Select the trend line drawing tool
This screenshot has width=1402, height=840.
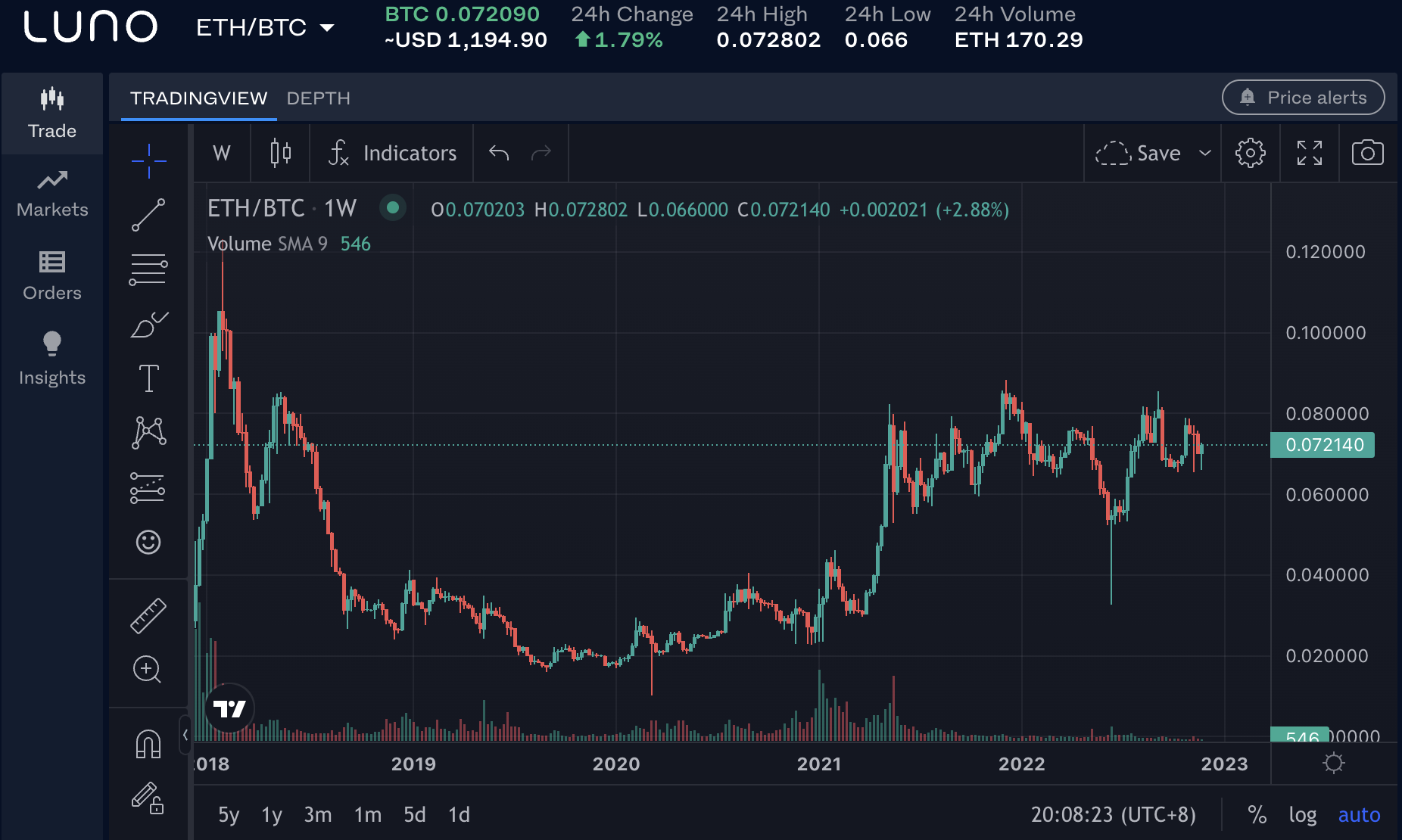click(148, 215)
